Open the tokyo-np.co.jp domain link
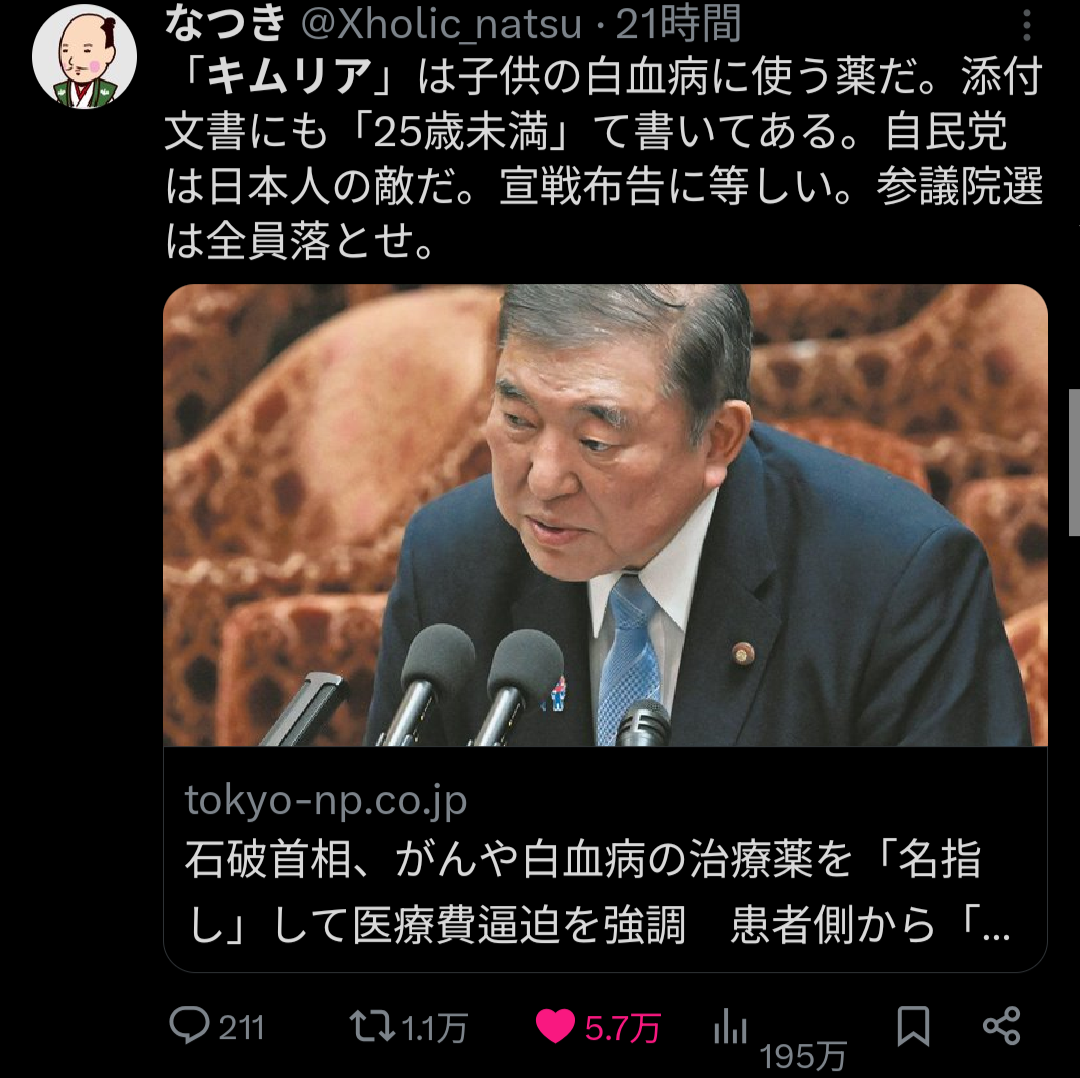 click(325, 800)
